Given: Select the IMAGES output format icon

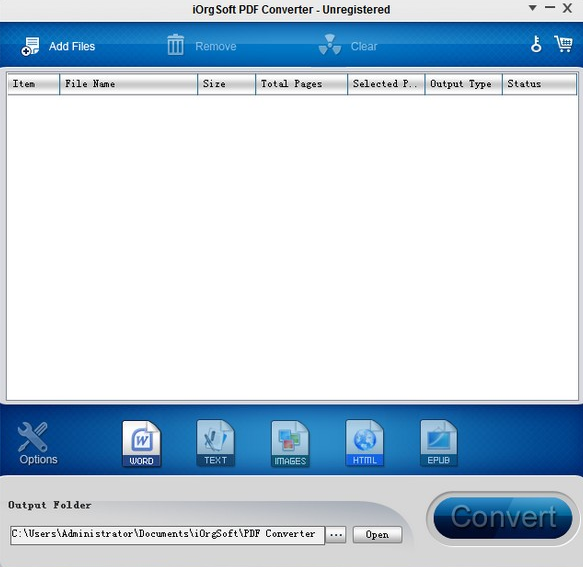Looking at the screenshot, I should coord(290,444).
